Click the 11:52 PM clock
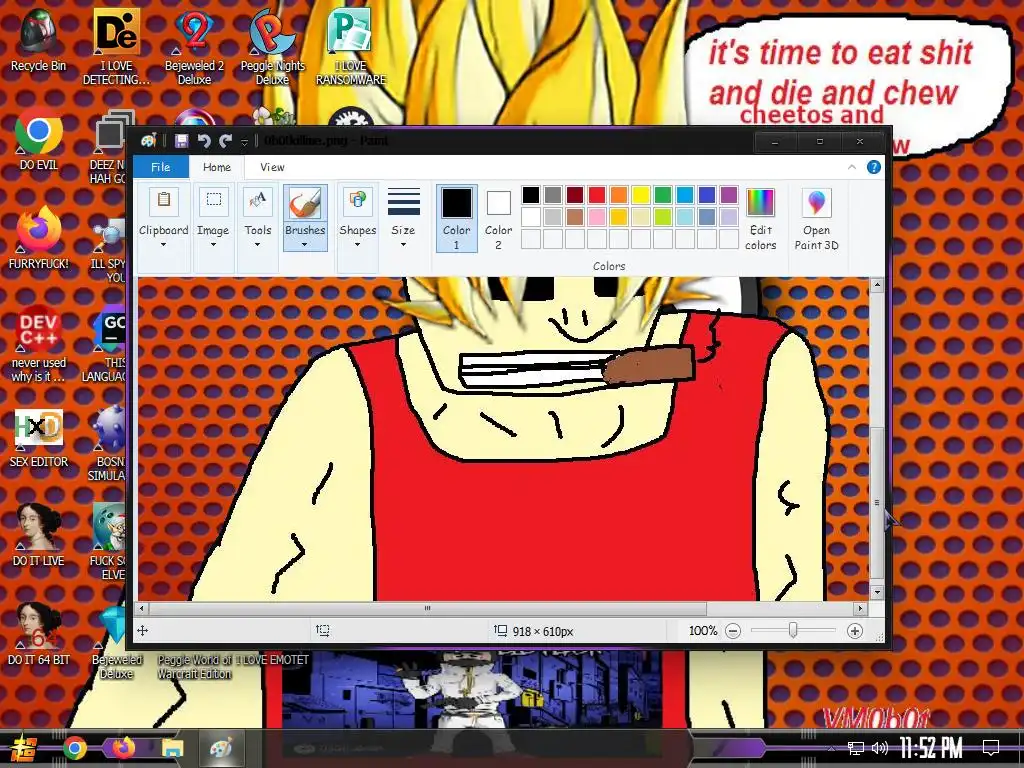The height and width of the screenshot is (768, 1024). tap(931, 748)
